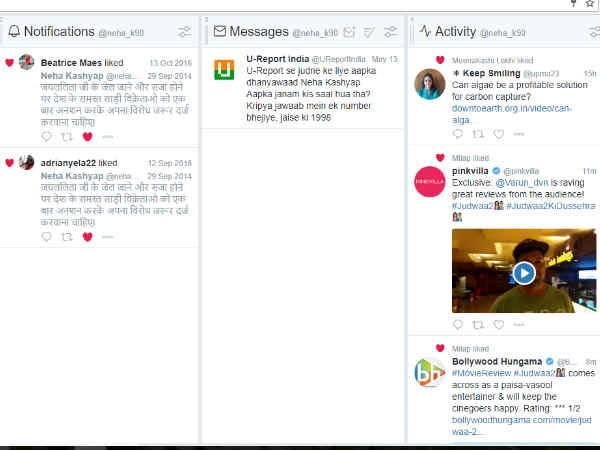This screenshot has height=450, width=600.
Task: Open more options on adrianyela22 notification
Action: point(108,237)
